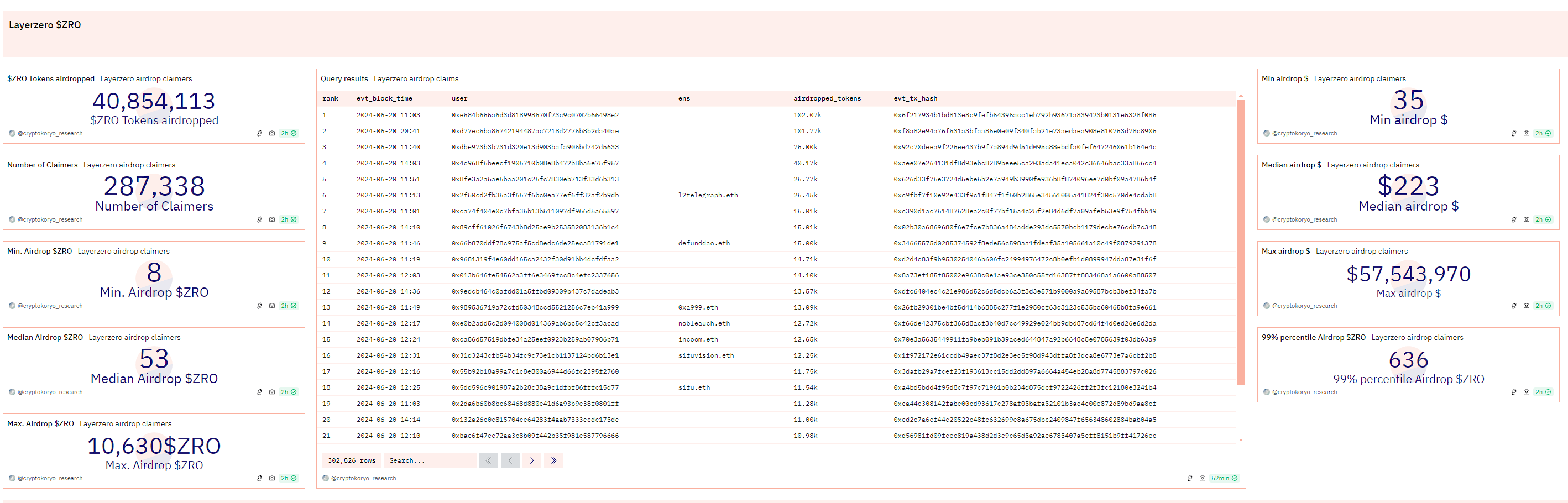The image size is (1568, 503).
Task: Click refresh icon in Median airdrop $ card
Action: (1514, 219)
